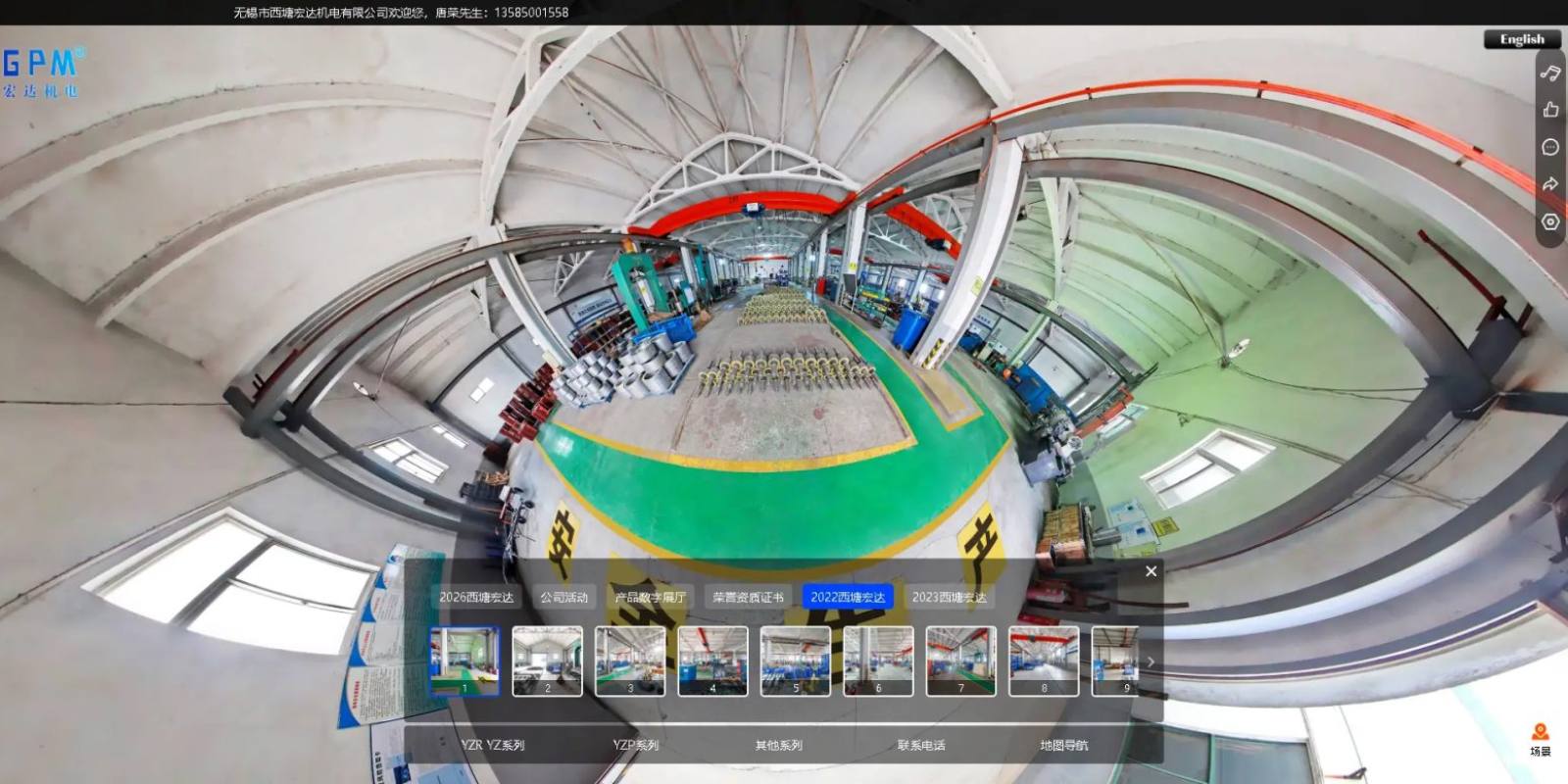Click the orange 场景 scene icon
The width and height of the screenshot is (1568, 784).
coord(1541,740)
